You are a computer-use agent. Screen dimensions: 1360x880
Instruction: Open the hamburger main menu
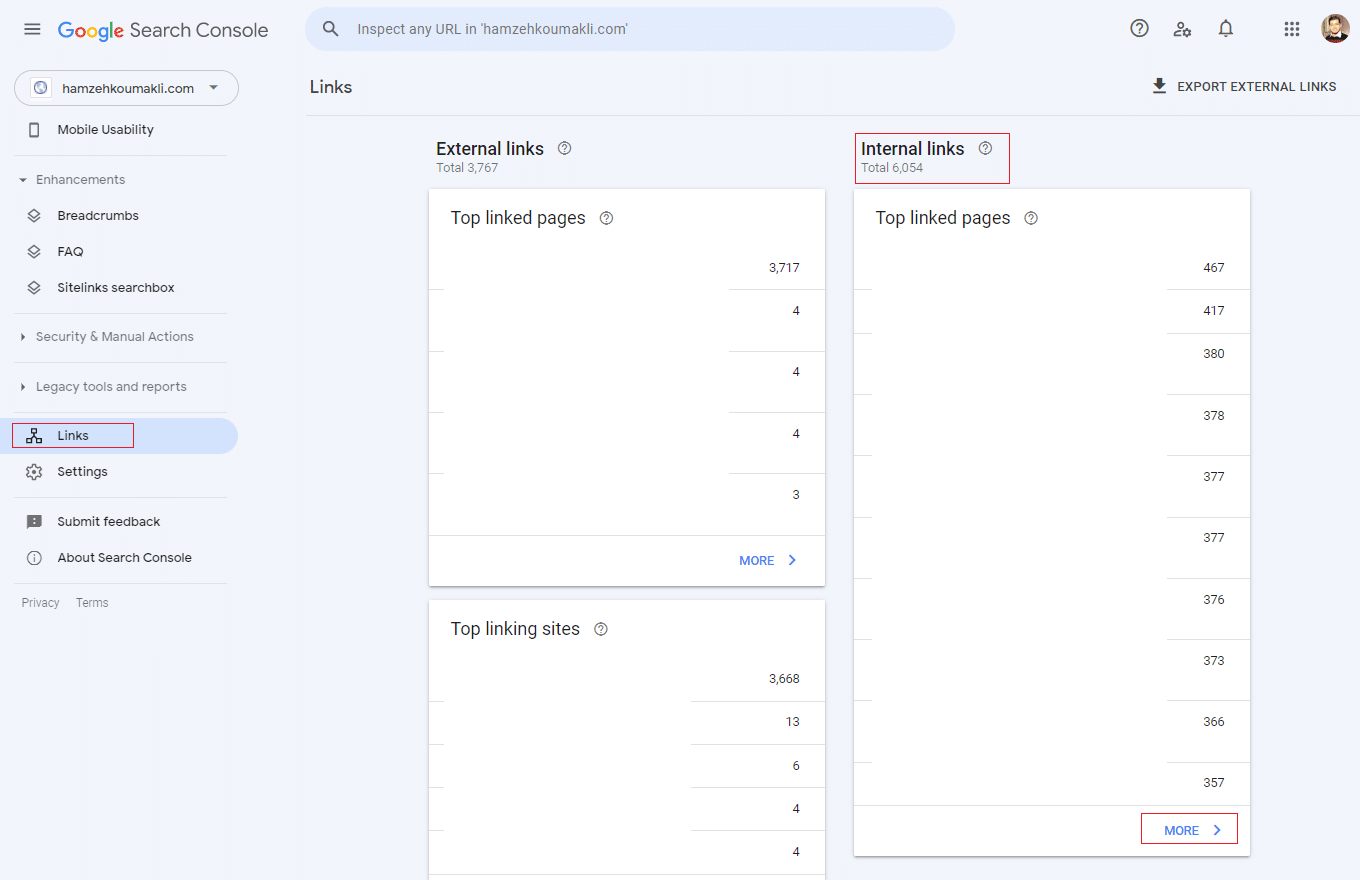coord(32,29)
